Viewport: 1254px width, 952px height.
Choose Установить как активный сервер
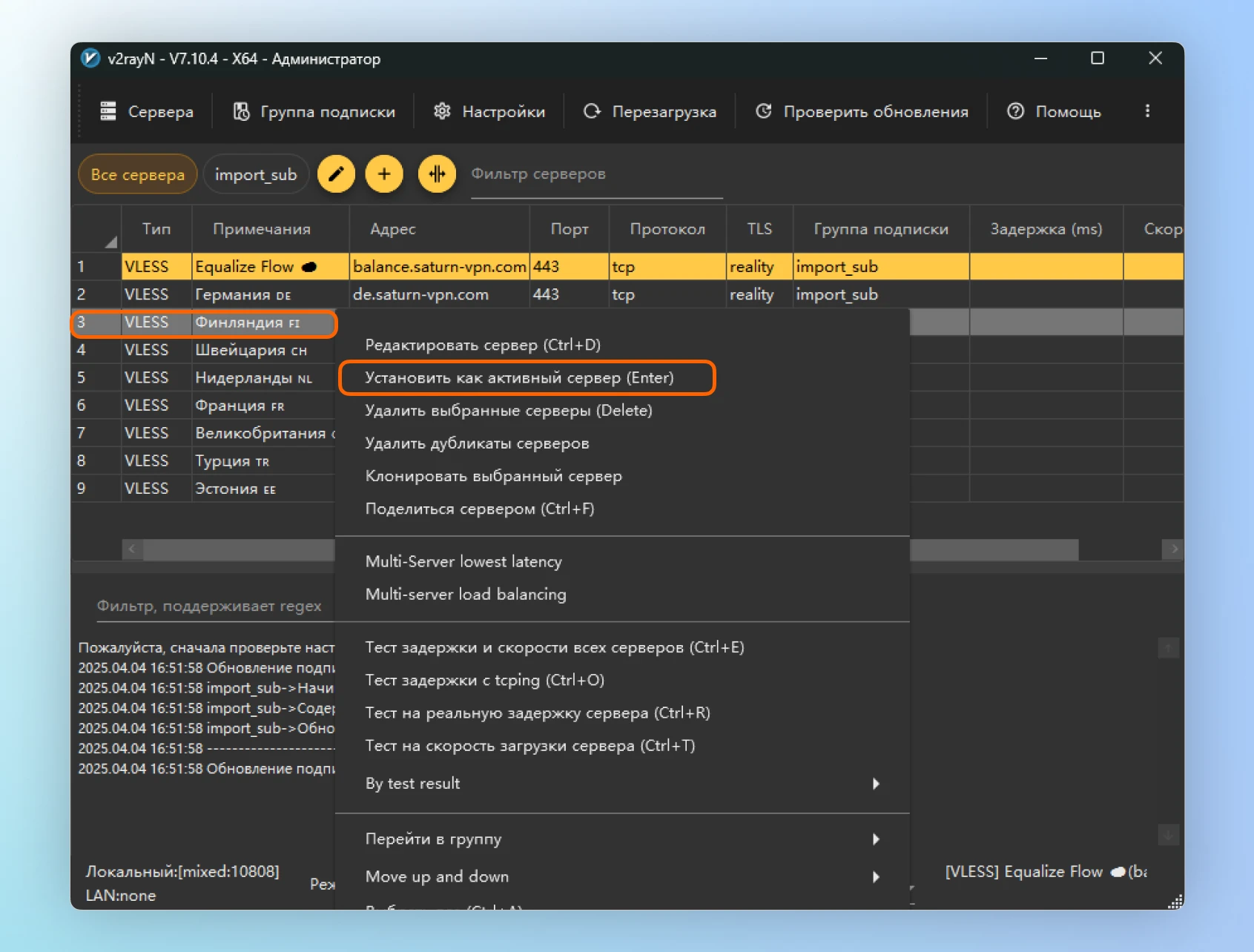click(519, 378)
